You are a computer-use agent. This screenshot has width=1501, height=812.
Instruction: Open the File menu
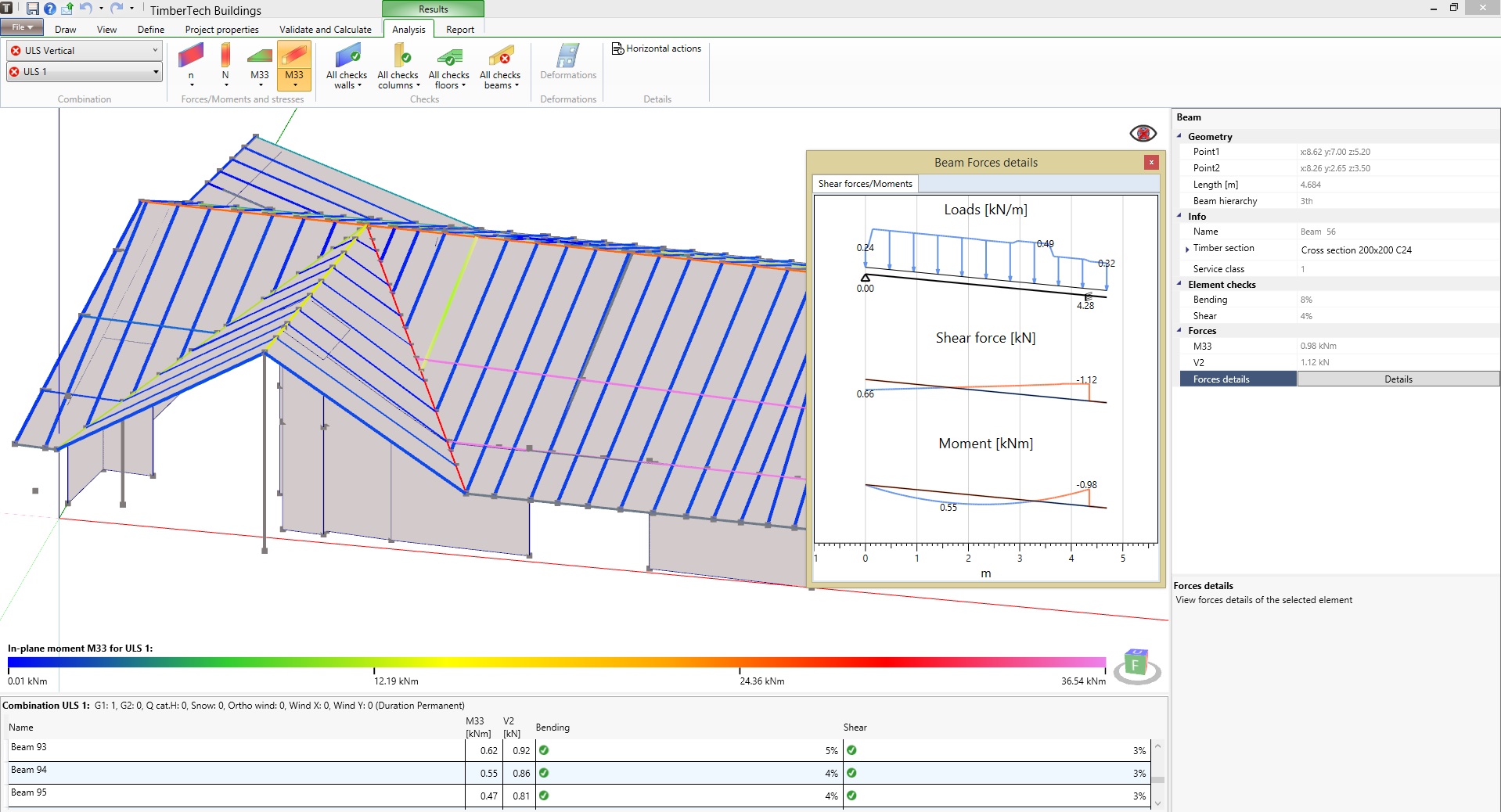pyautogui.click(x=21, y=27)
